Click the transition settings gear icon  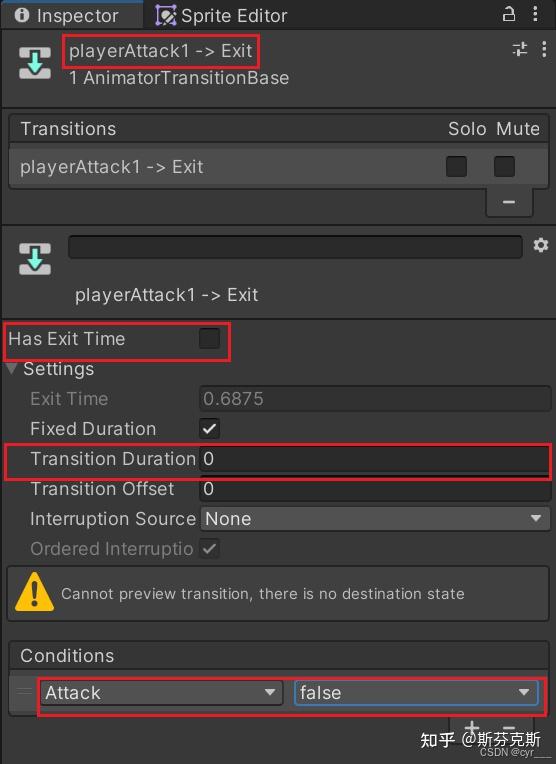pos(540,245)
